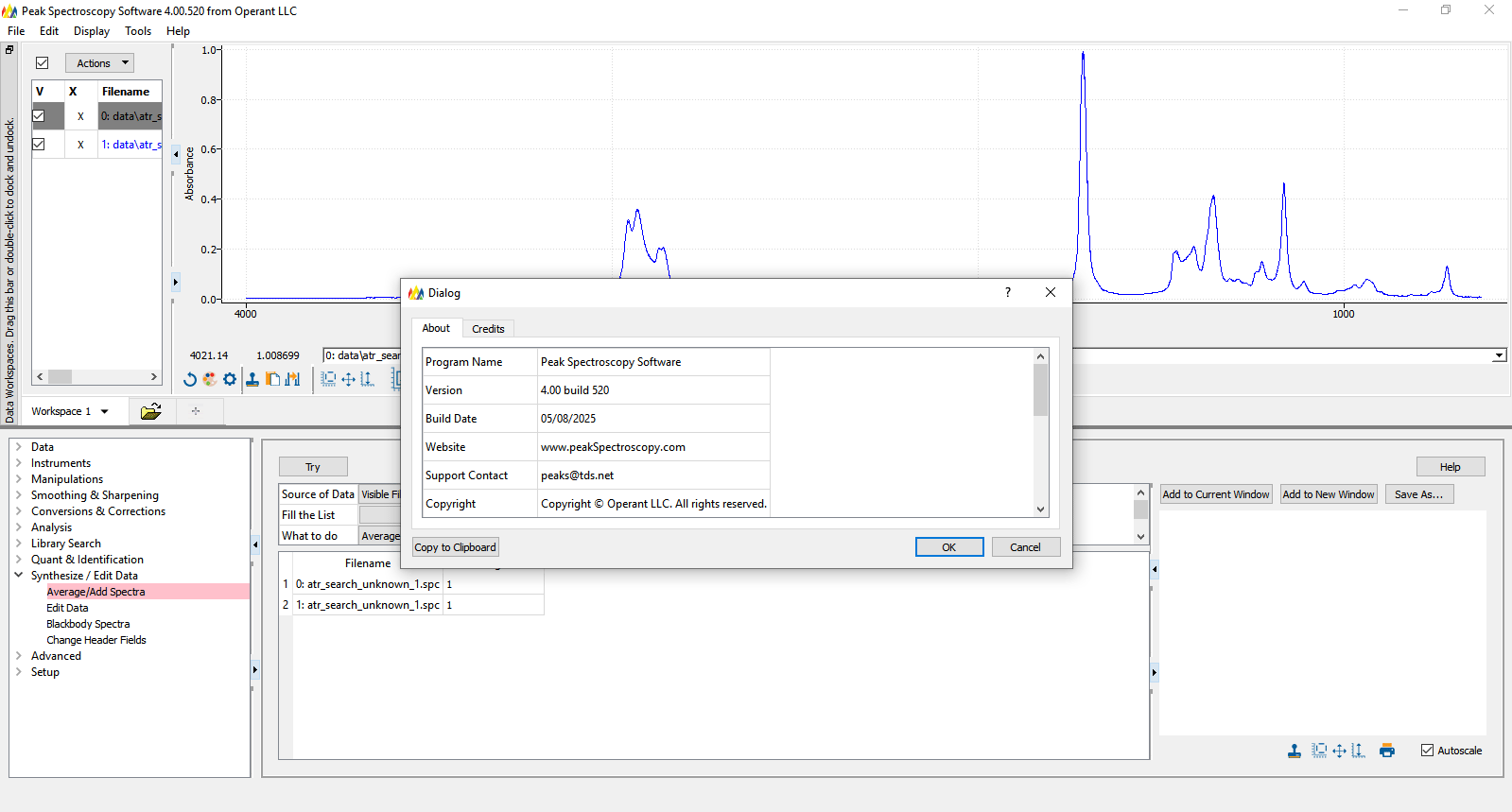Click the down arrow of the dialog scrollbar
Screen dimensions: 1512x812
pyautogui.click(x=1041, y=510)
